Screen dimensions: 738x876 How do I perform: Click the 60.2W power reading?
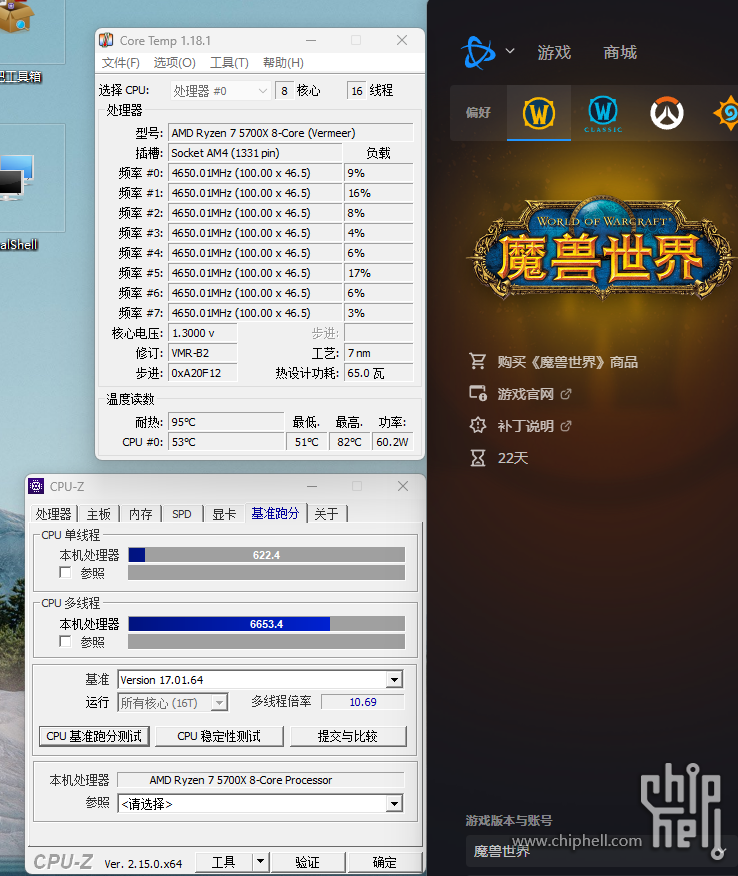pyautogui.click(x=392, y=442)
